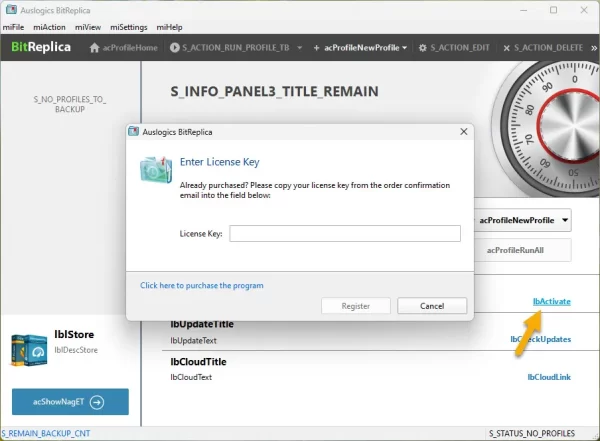Click the S_NO_PROFILES_TO_BACKUP text
Viewport: 600px width, 441px height.
tap(70, 104)
